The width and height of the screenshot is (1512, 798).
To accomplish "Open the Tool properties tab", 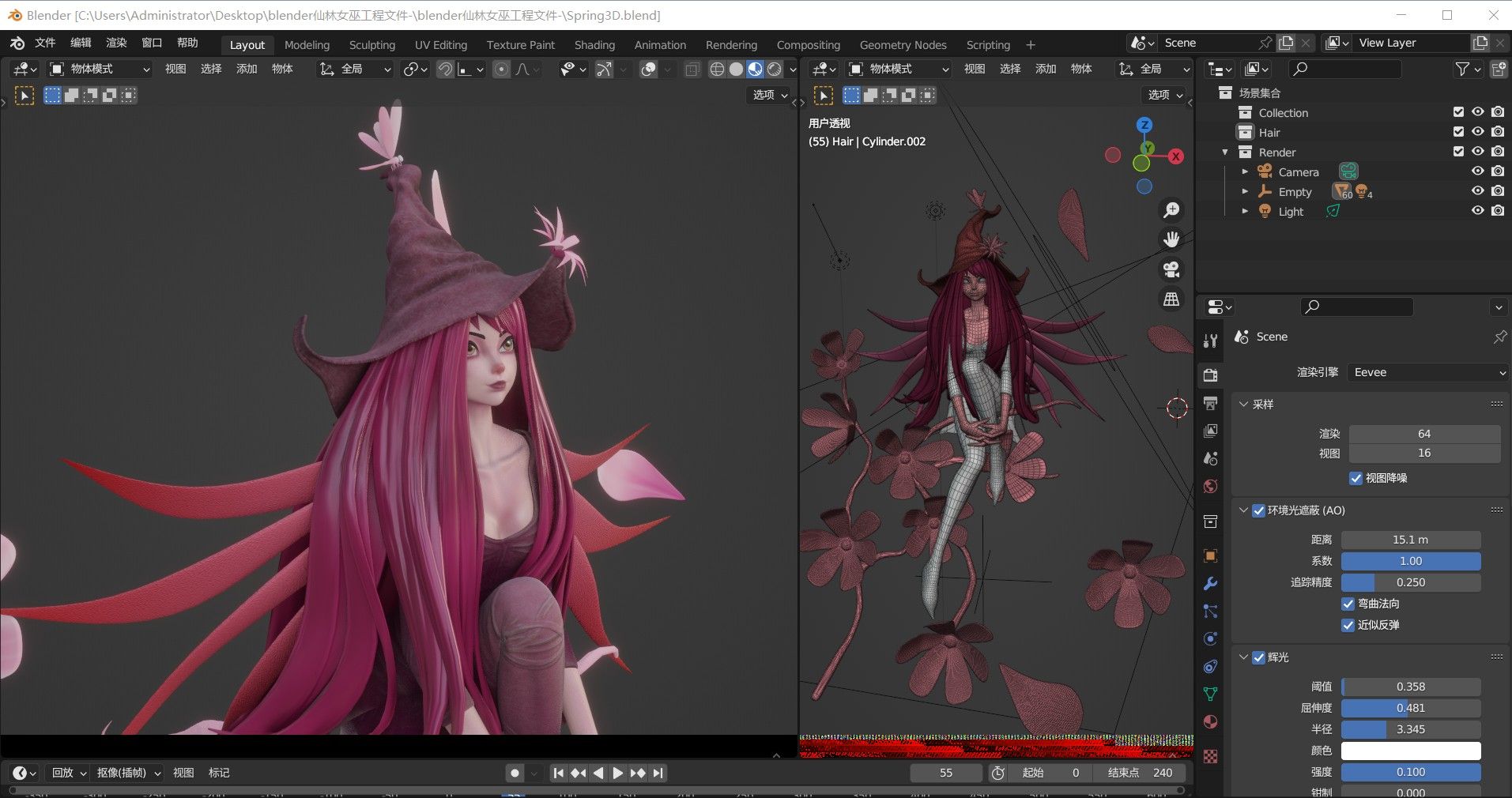I will tap(1210, 341).
